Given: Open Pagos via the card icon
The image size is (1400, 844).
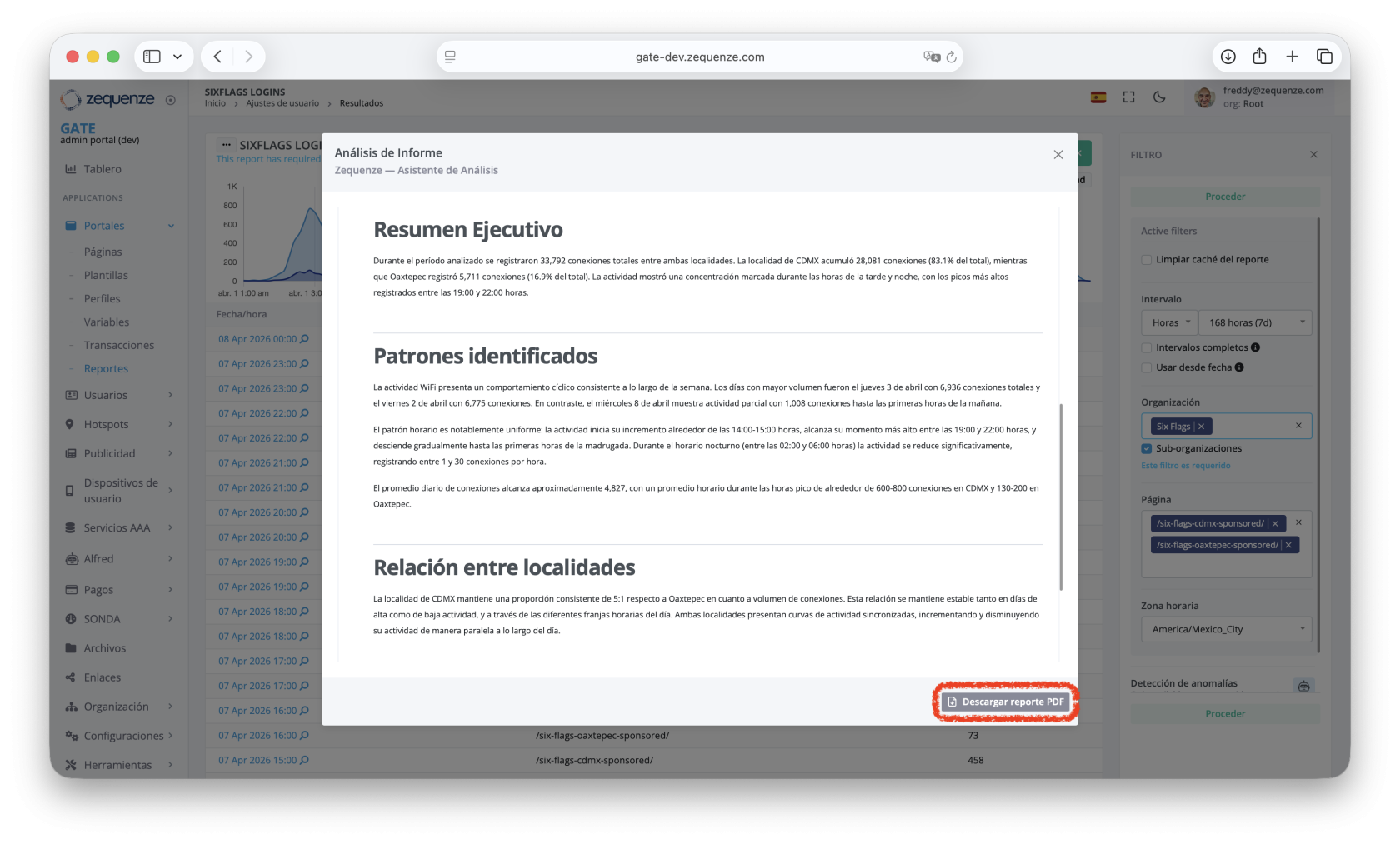Looking at the screenshot, I should pos(69,589).
